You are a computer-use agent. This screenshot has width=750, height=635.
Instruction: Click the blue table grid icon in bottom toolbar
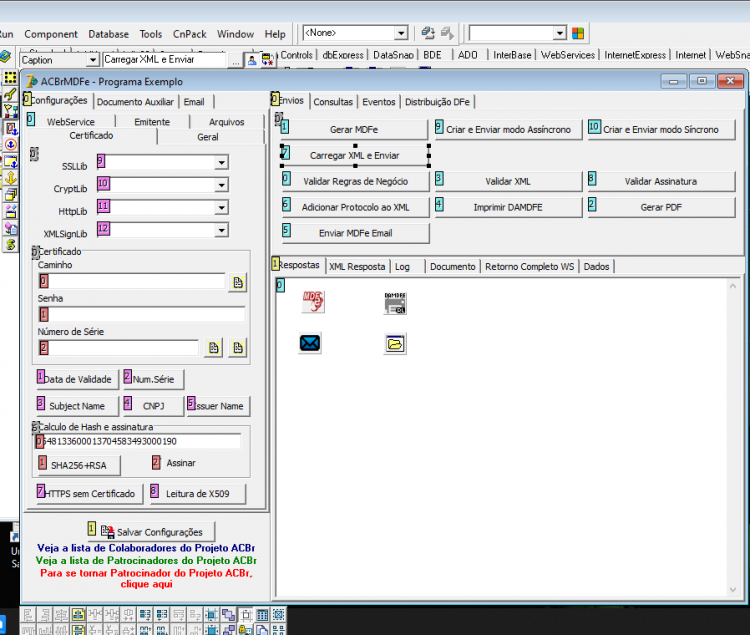(262, 614)
